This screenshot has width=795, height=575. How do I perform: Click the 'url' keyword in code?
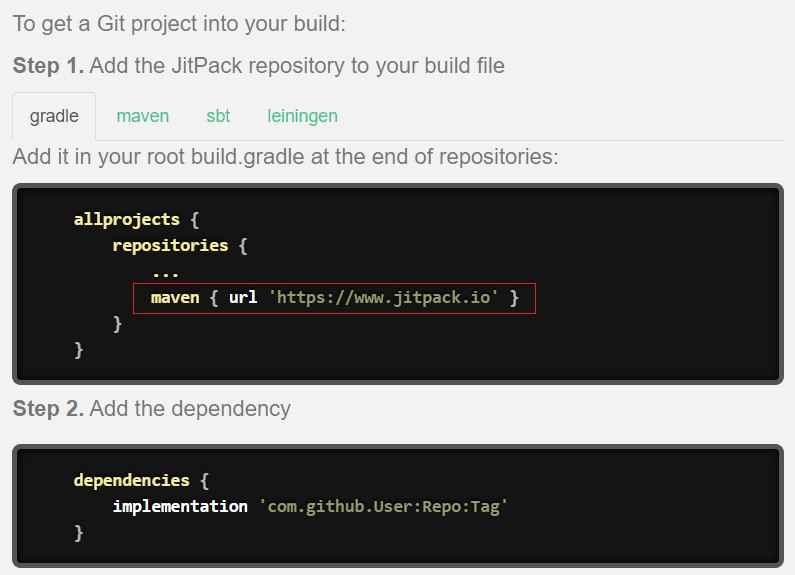click(243, 297)
